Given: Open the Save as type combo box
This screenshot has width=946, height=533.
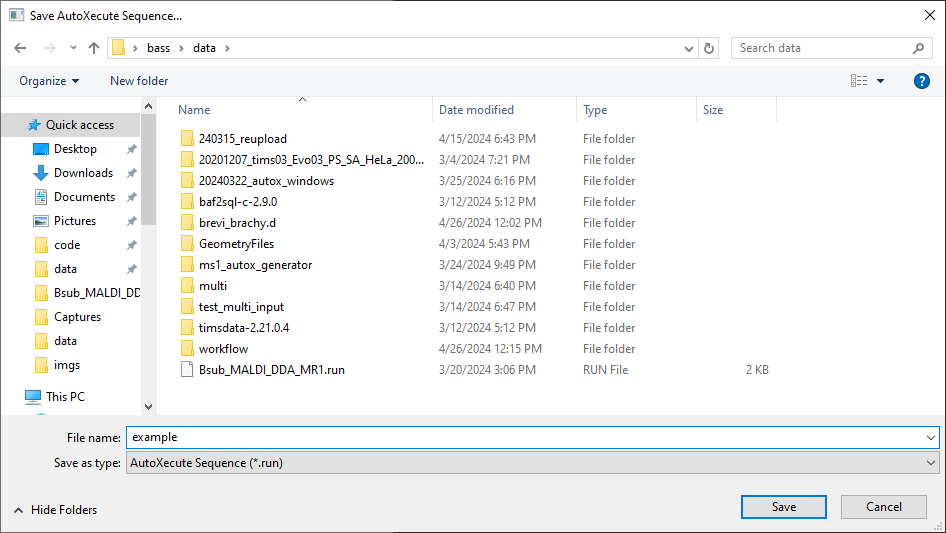Looking at the screenshot, I should click(533, 463).
